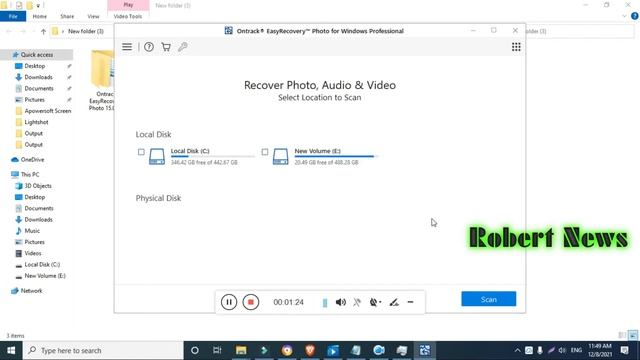
Task: Open the Home ribbon tab in Explorer
Action: click(x=40, y=16)
